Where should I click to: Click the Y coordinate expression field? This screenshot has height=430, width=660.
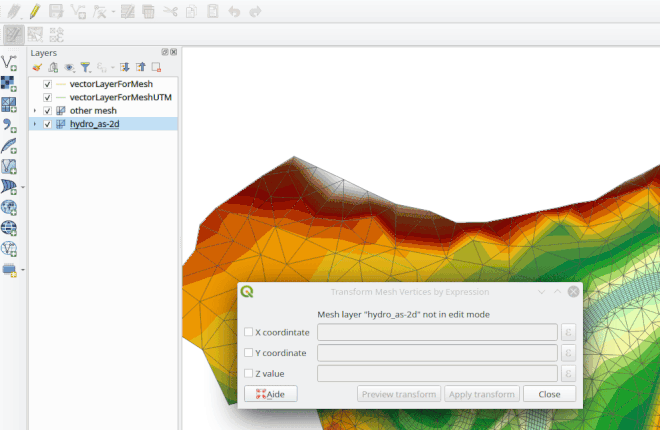point(436,352)
